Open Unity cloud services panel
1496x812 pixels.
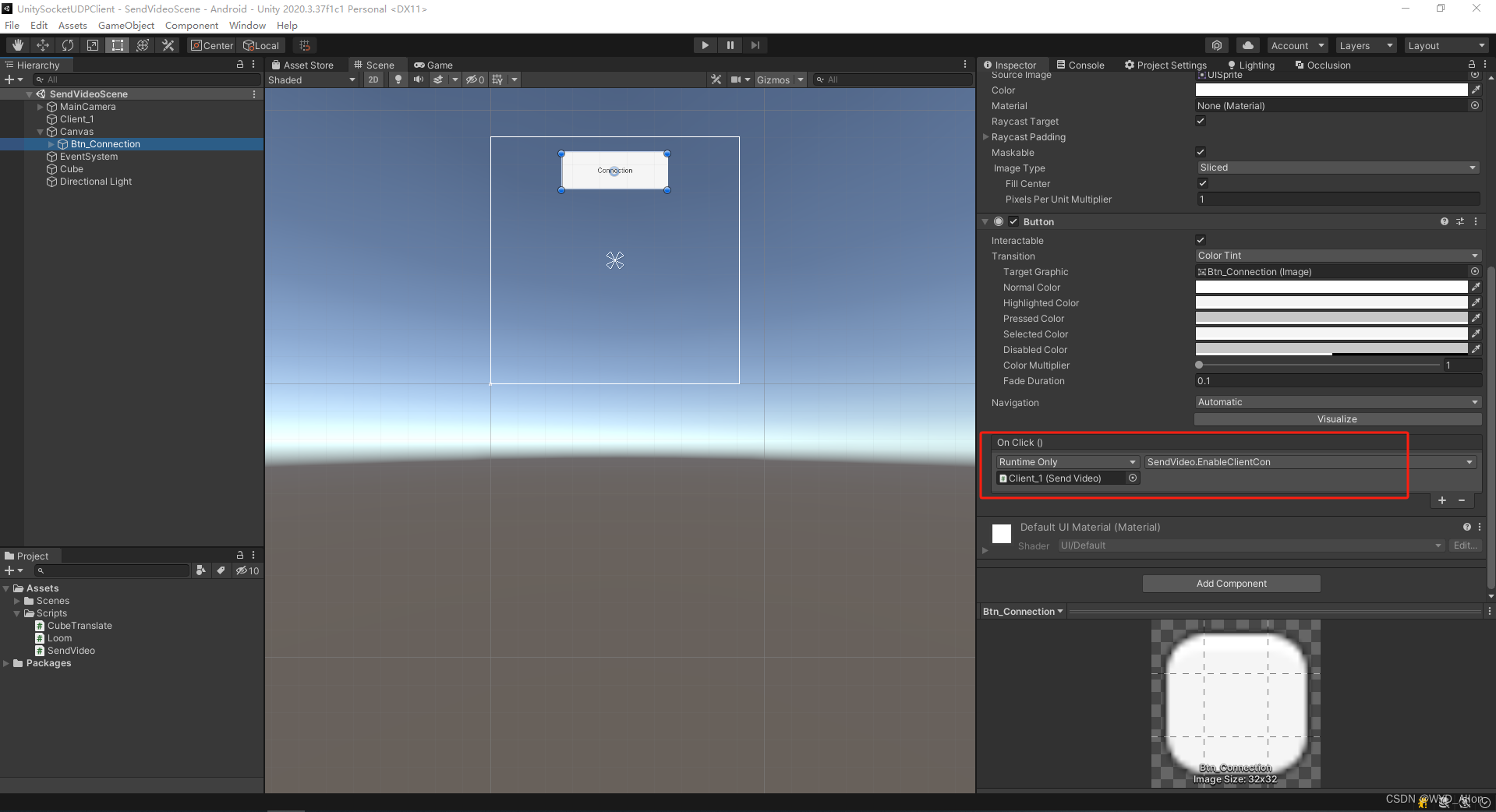point(1247,45)
